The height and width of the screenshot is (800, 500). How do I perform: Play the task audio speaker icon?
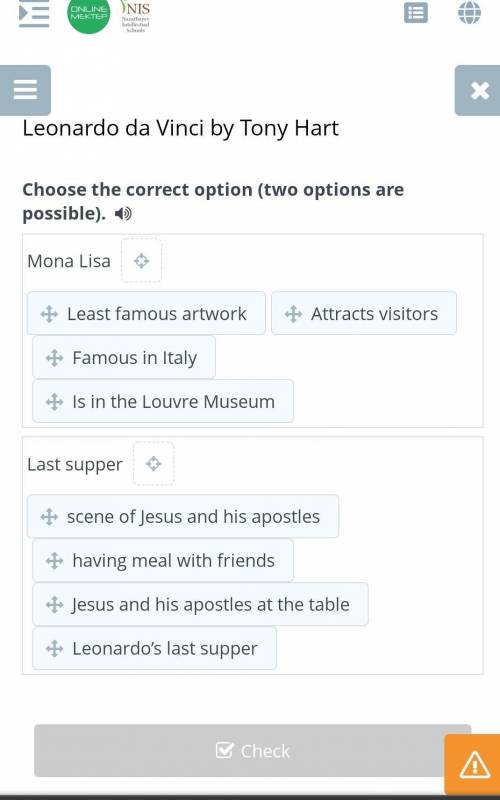click(123, 214)
